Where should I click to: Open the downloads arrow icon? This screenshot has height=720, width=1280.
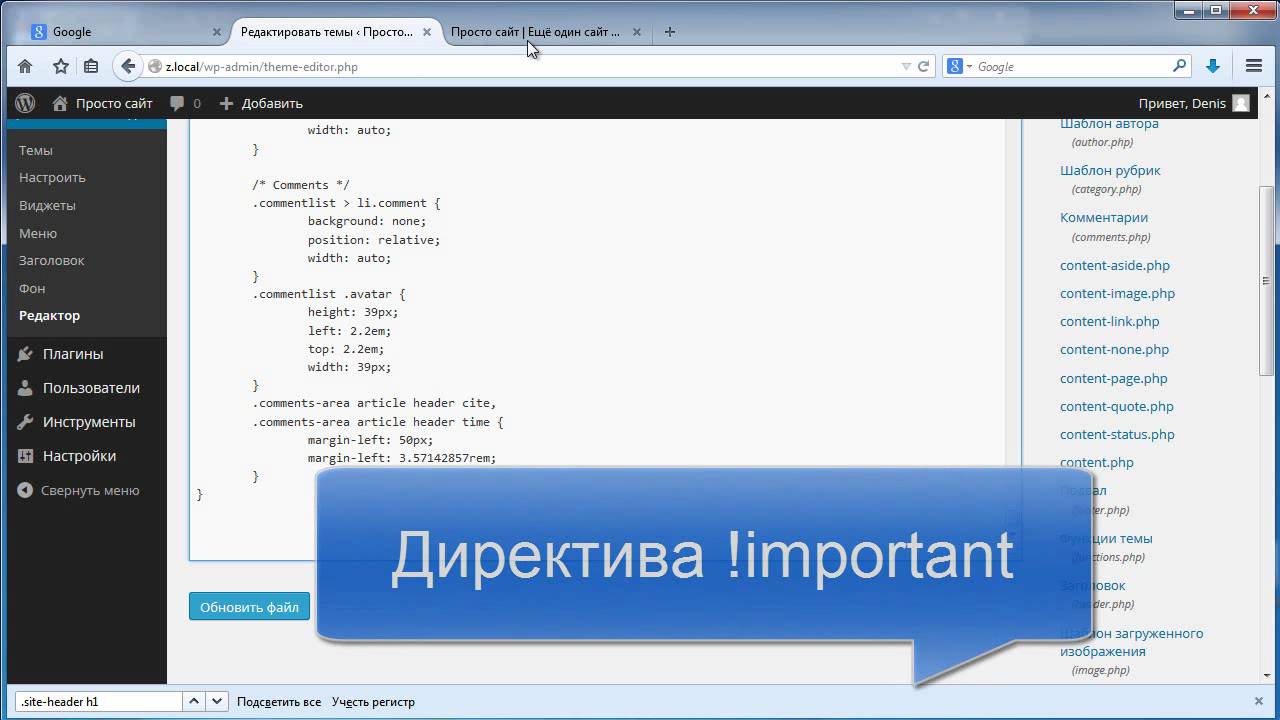[x=1213, y=66]
